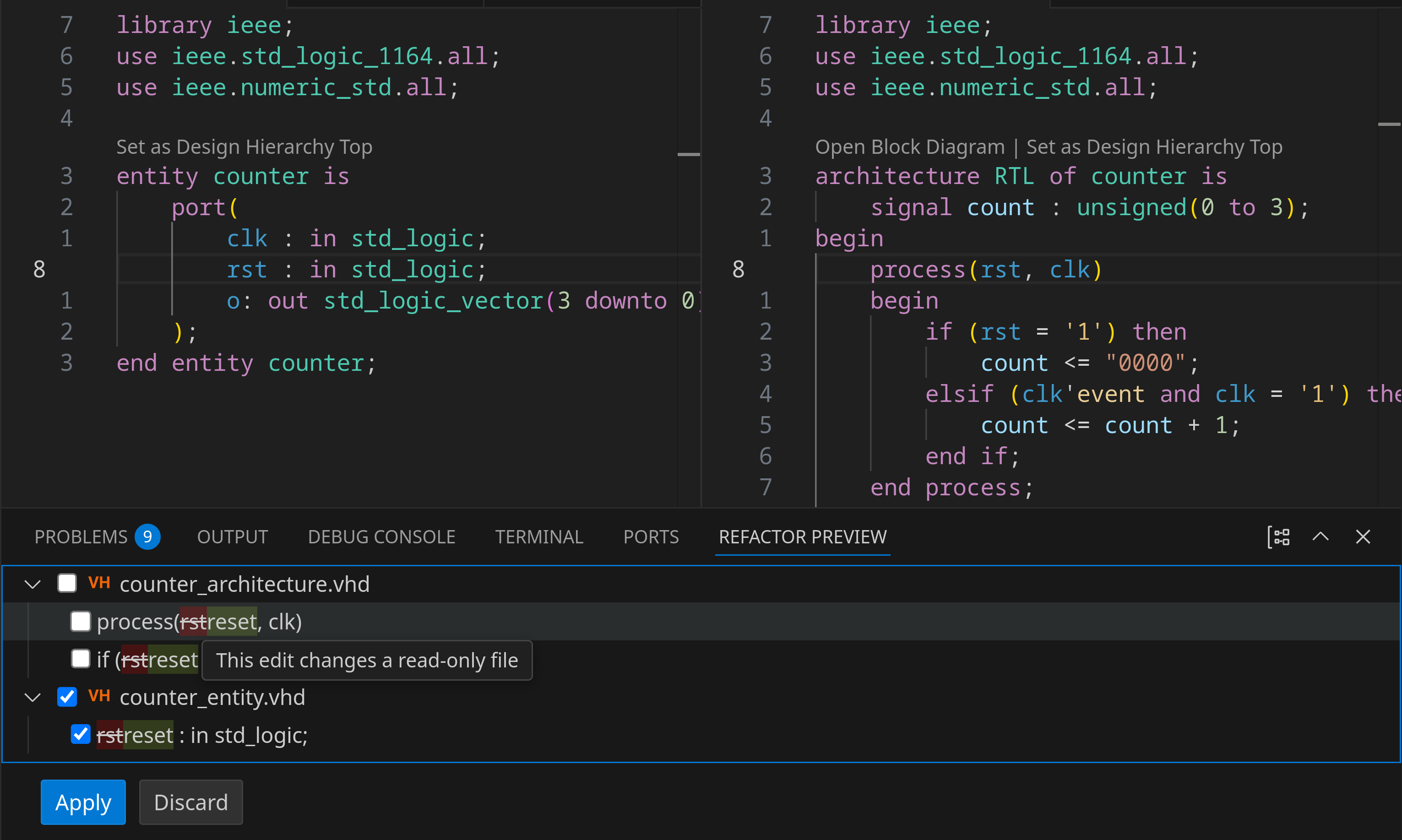1402x840 pixels.
Task: Collapse the counter_architecture.vhd tree node
Action: click(33, 584)
